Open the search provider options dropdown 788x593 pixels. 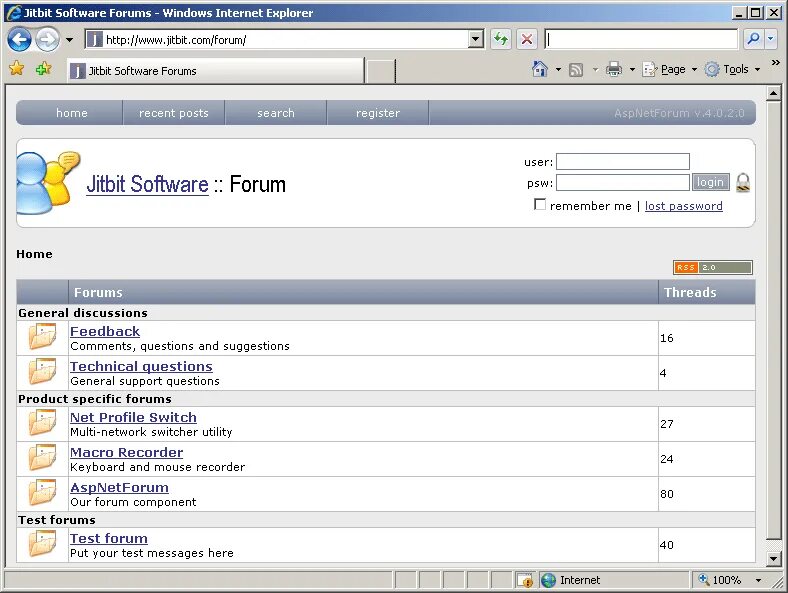pos(770,39)
